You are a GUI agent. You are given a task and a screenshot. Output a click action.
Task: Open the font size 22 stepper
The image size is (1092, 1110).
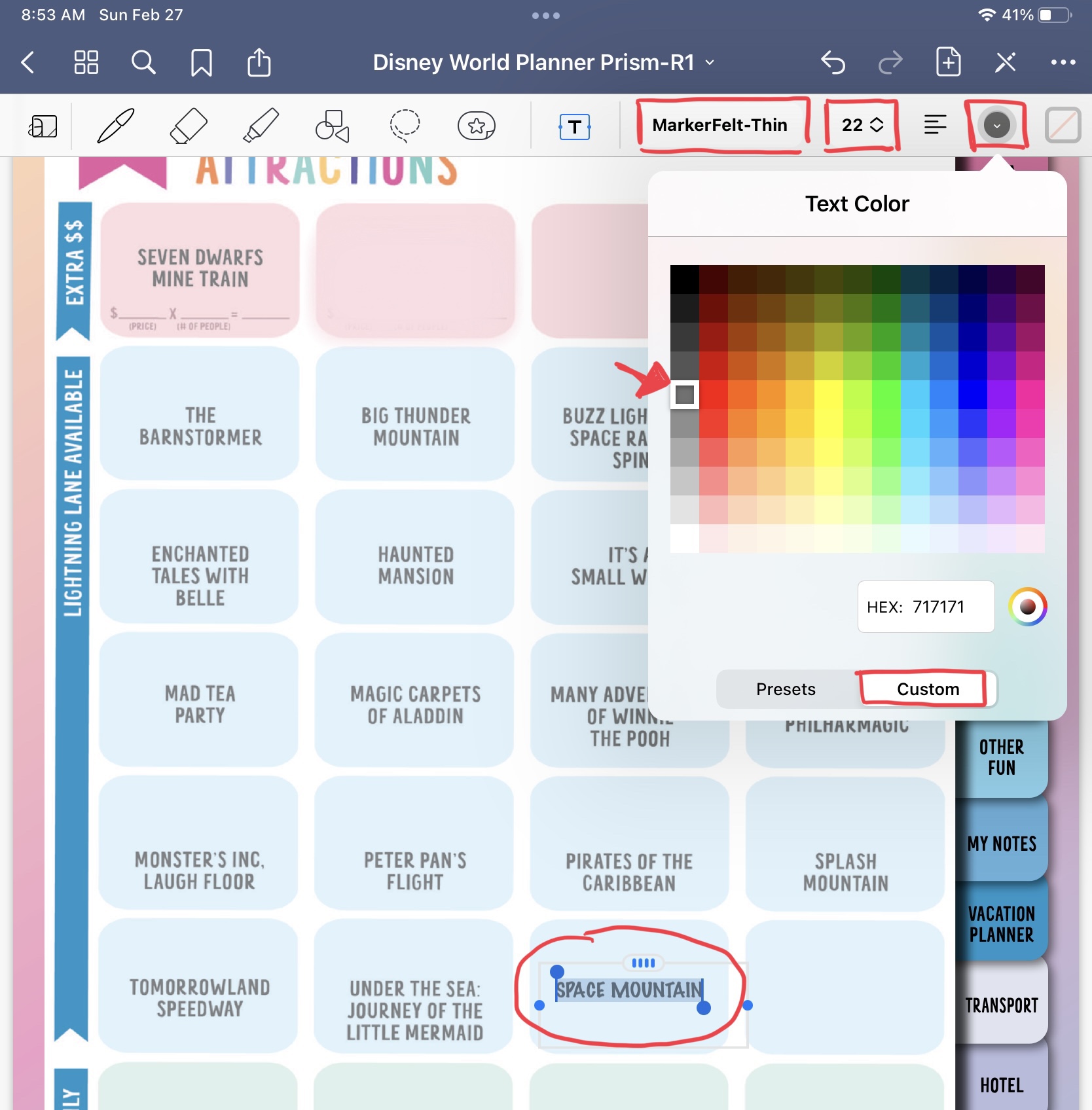click(862, 125)
